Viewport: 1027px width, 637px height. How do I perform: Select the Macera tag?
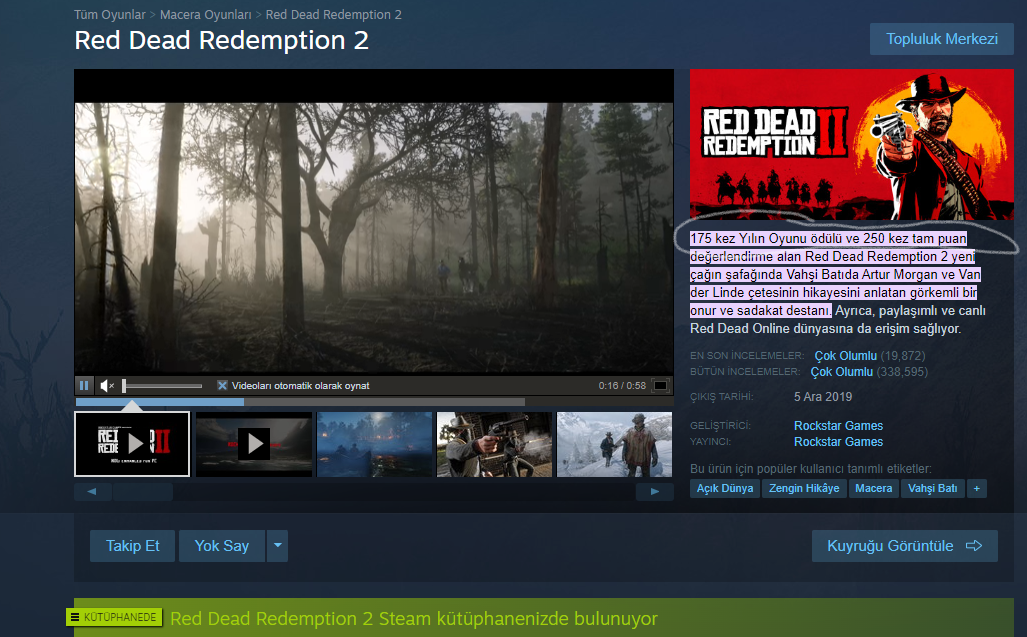pyautogui.click(x=873, y=488)
